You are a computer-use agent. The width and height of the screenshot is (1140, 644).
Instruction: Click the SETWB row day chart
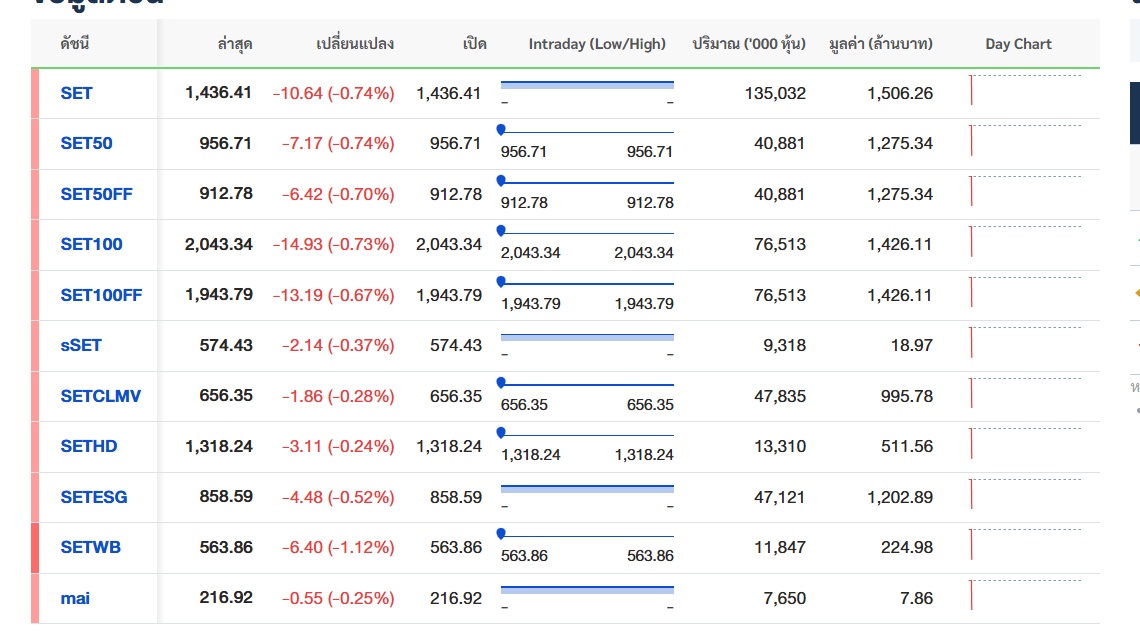(x=1025, y=545)
